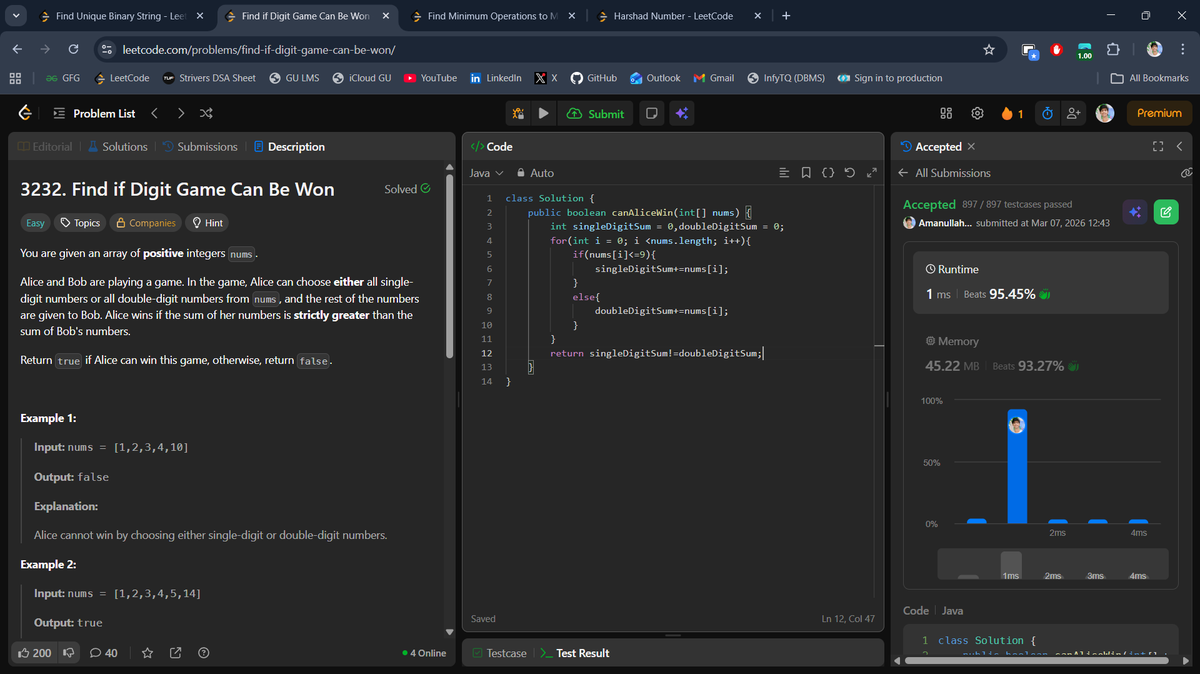Open the layout grid icon
This screenshot has height=674, width=1200.
point(946,113)
